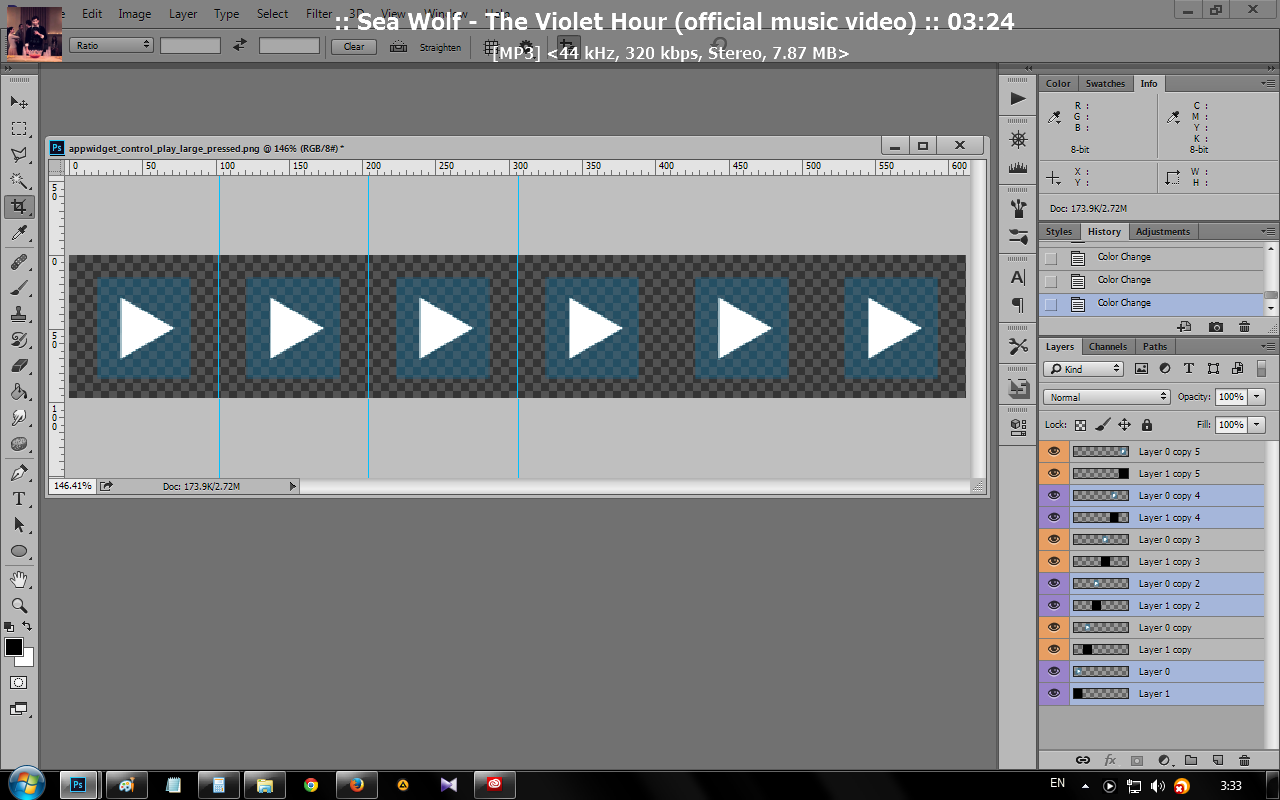Create a new layer from Layers footer
Screen dimensions: 1280x800
coord(1218,761)
